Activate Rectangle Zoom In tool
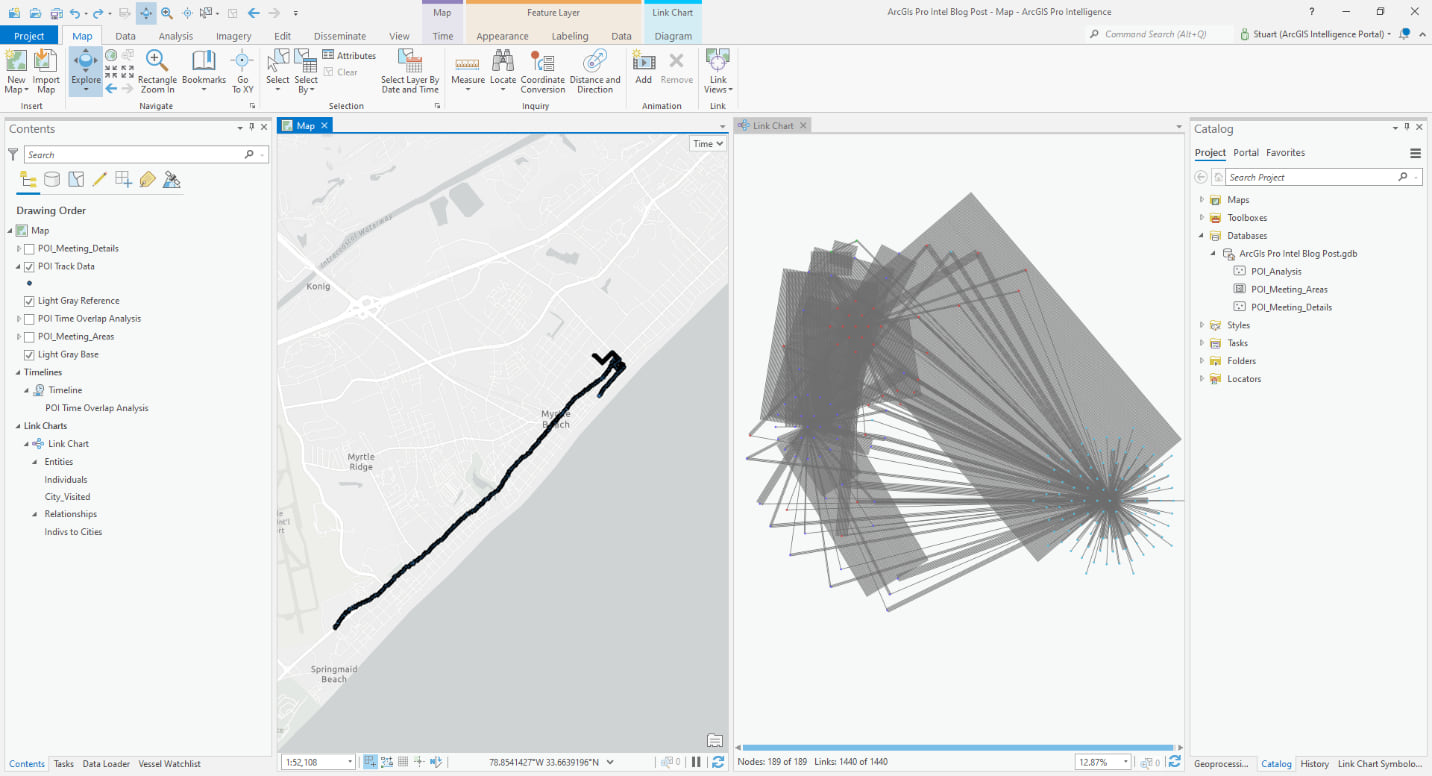1432x776 pixels. [x=157, y=70]
